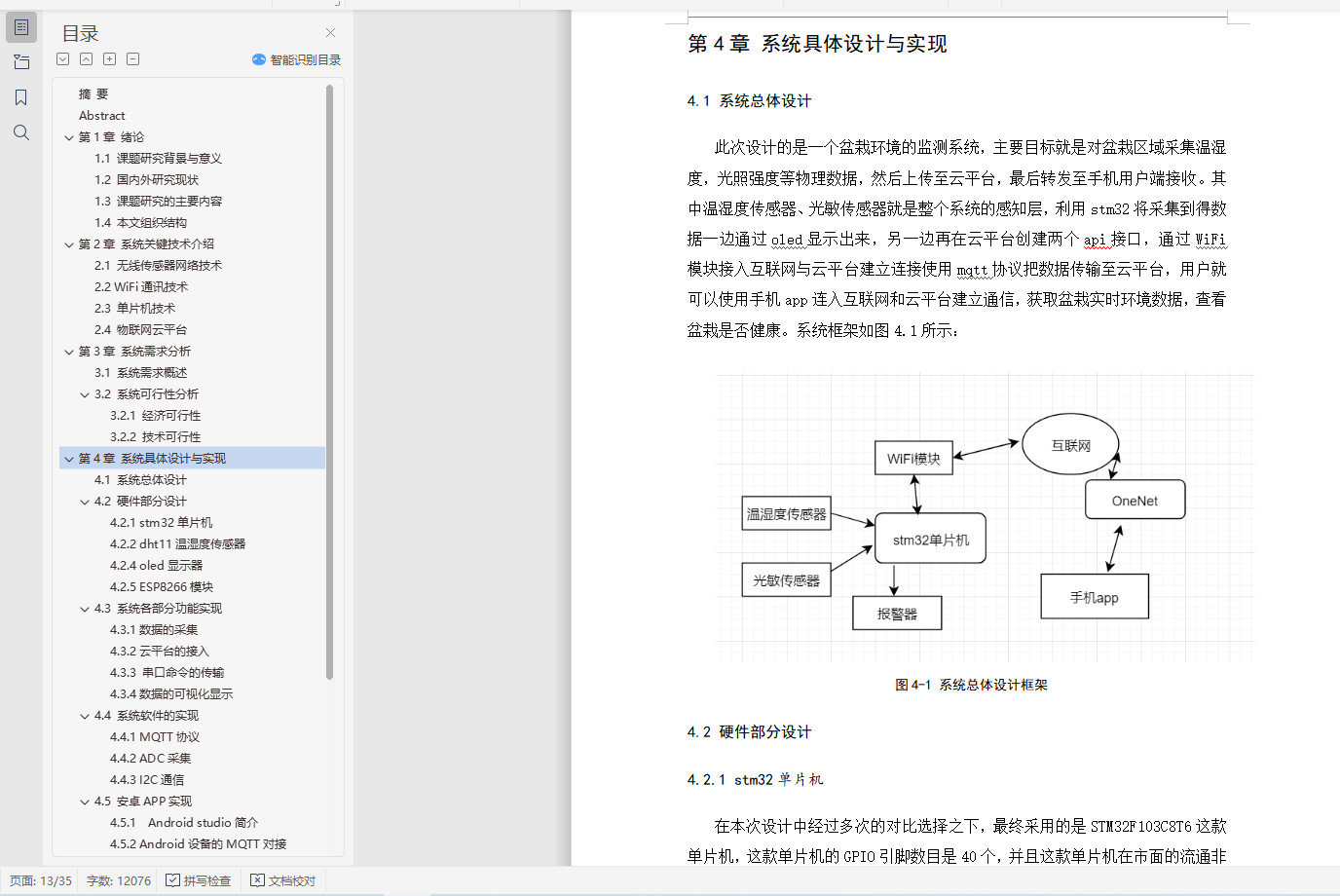The image size is (1340, 896).
Task: Jump to 3.2.1 经济可行性
Action: point(155,416)
